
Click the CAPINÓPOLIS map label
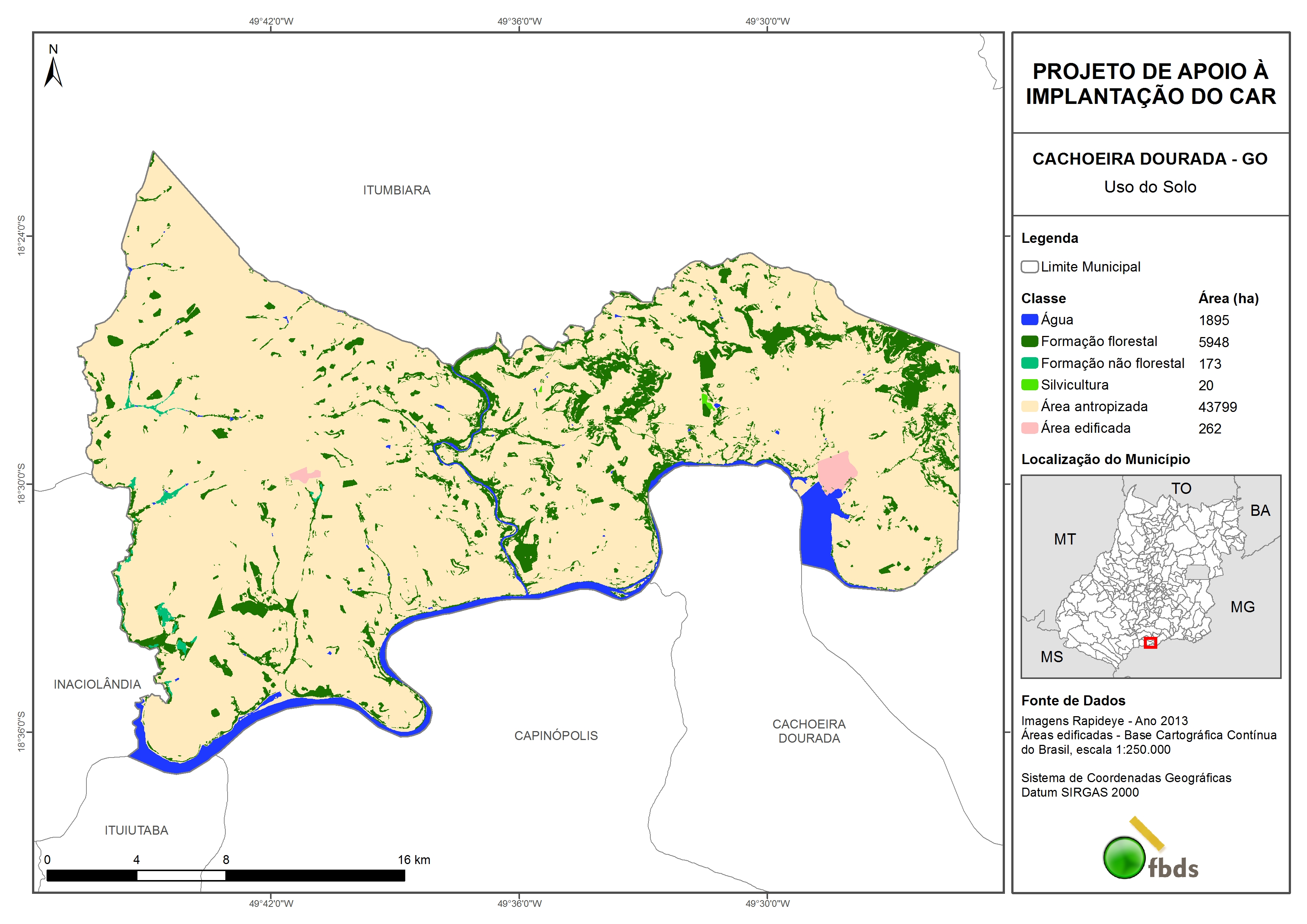tap(556, 736)
